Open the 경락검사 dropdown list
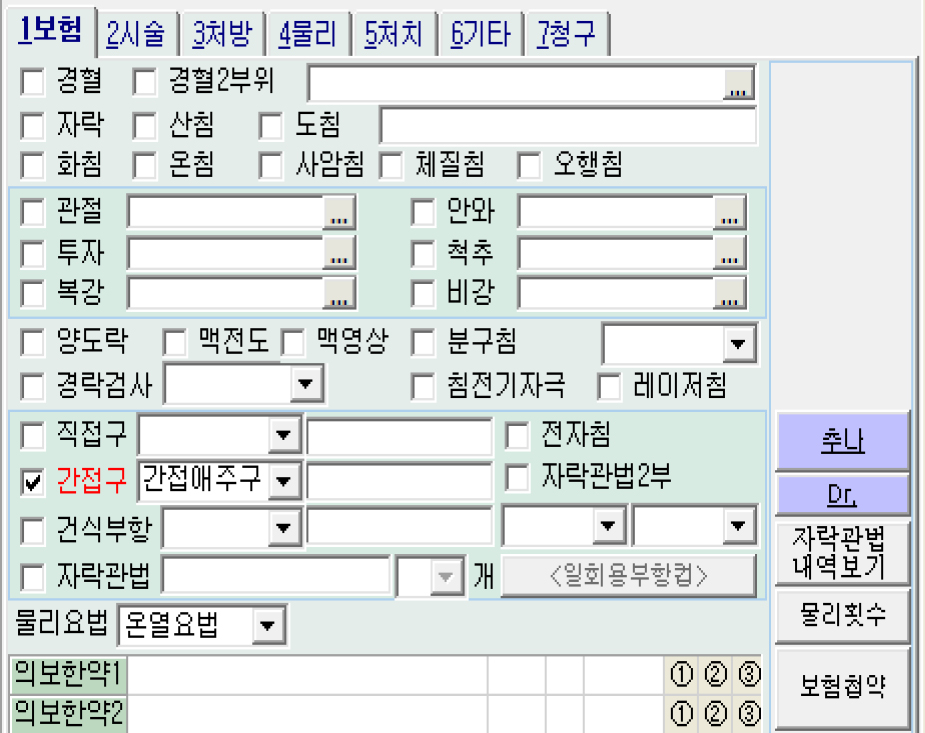The height and width of the screenshot is (733, 925). coord(305,385)
